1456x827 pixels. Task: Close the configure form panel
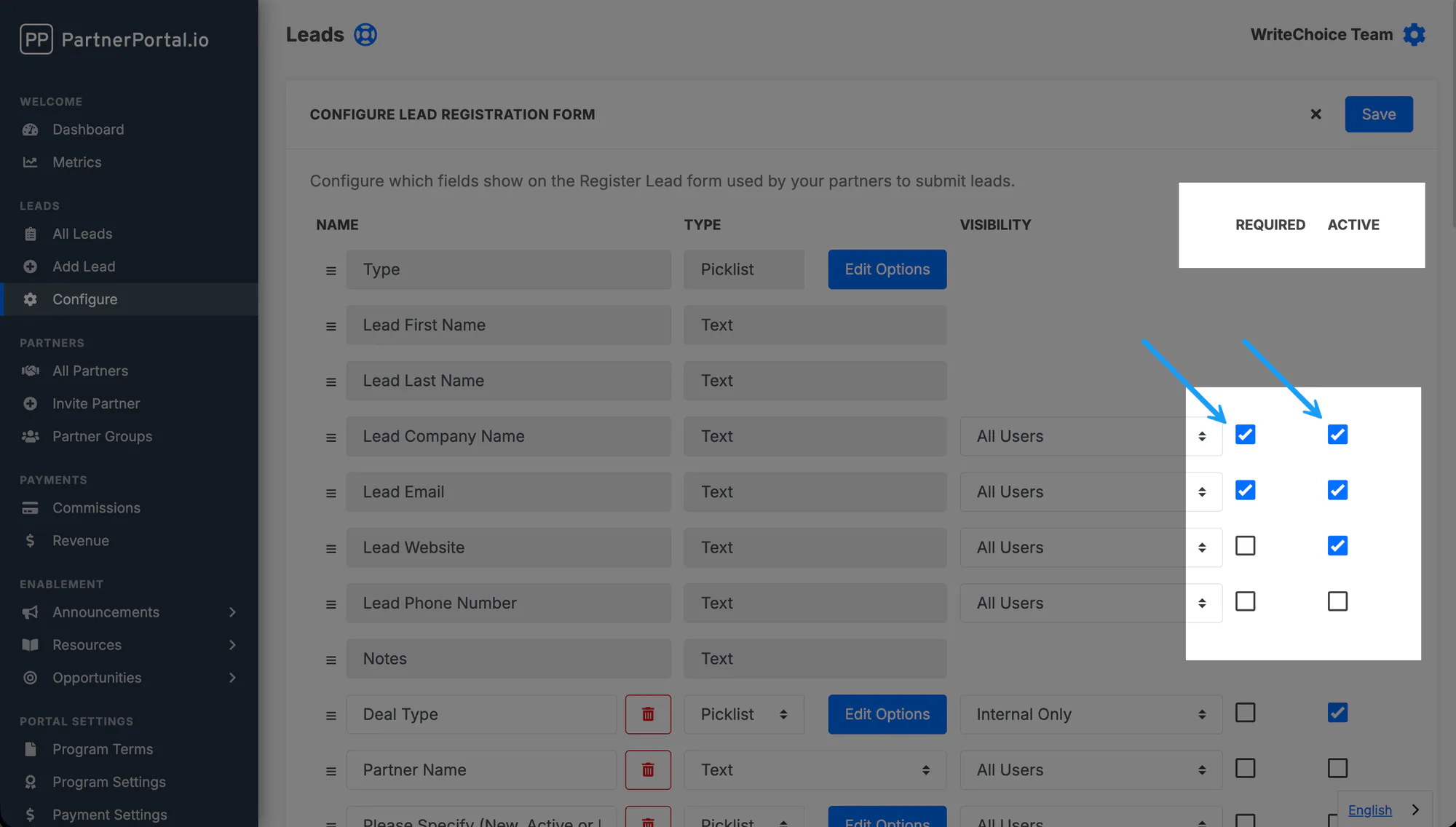[1315, 114]
